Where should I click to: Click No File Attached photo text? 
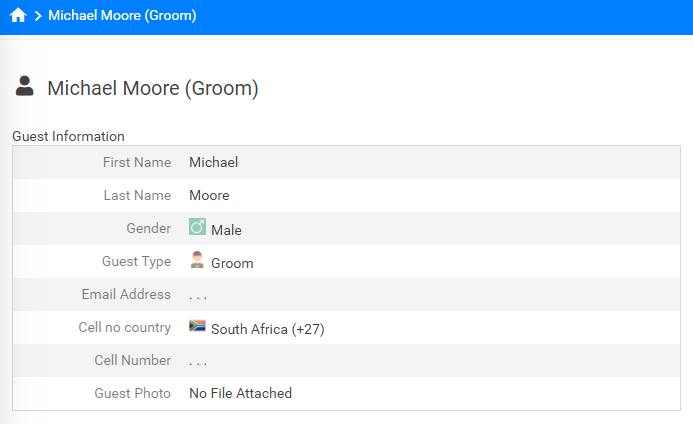click(240, 393)
